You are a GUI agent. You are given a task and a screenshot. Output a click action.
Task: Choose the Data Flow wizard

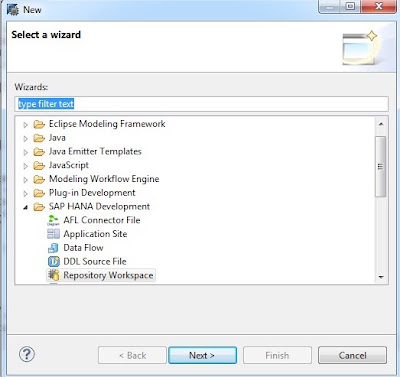click(x=83, y=248)
